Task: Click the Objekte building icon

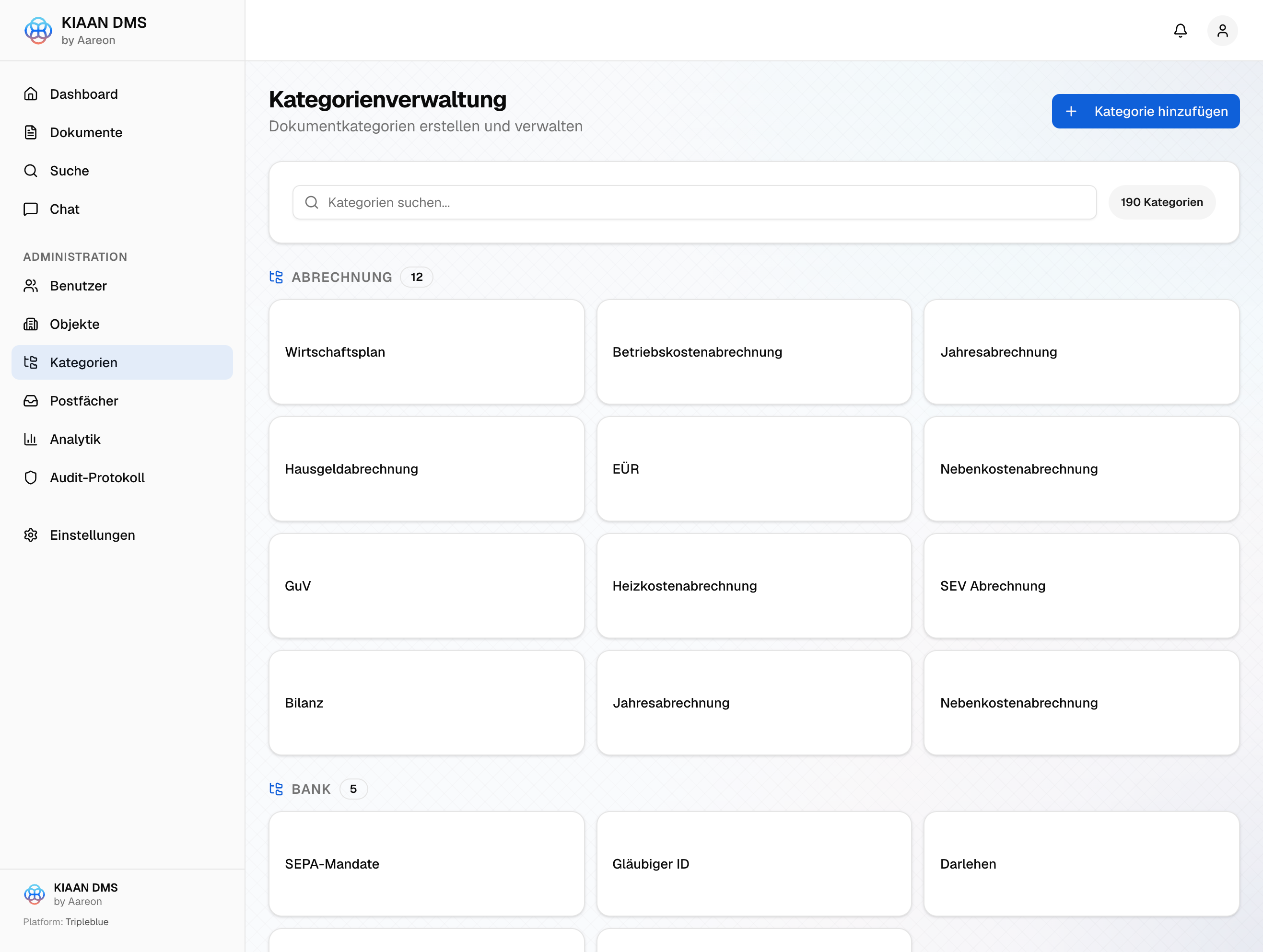Action: pos(31,324)
